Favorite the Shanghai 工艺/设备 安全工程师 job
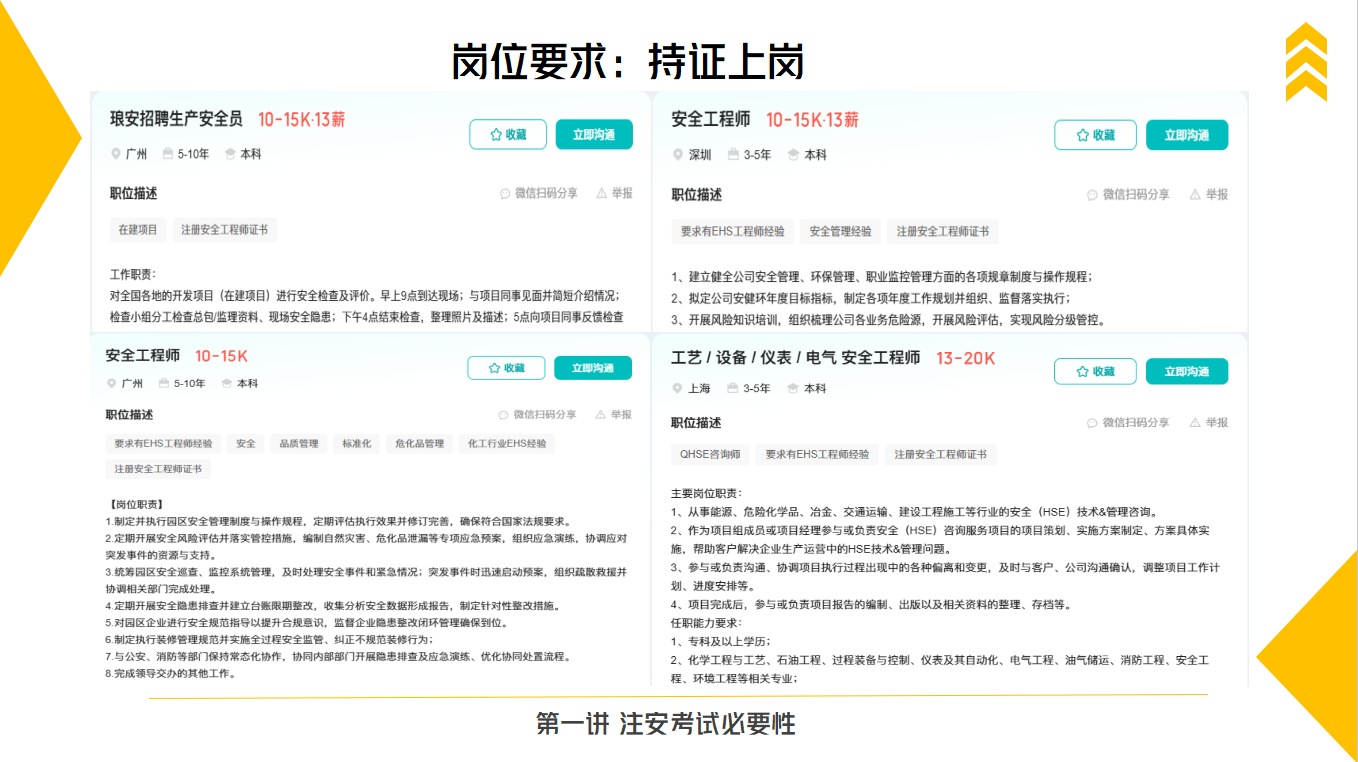 (1095, 371)
